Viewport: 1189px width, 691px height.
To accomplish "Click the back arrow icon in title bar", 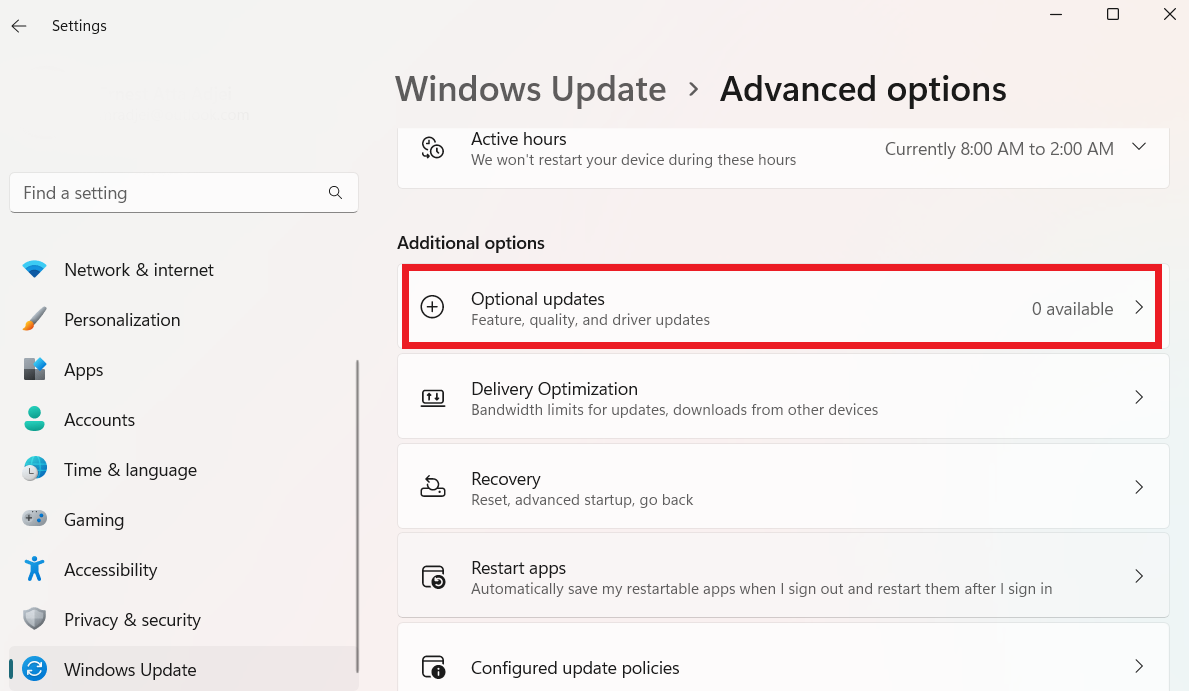I will coord(19,26).
